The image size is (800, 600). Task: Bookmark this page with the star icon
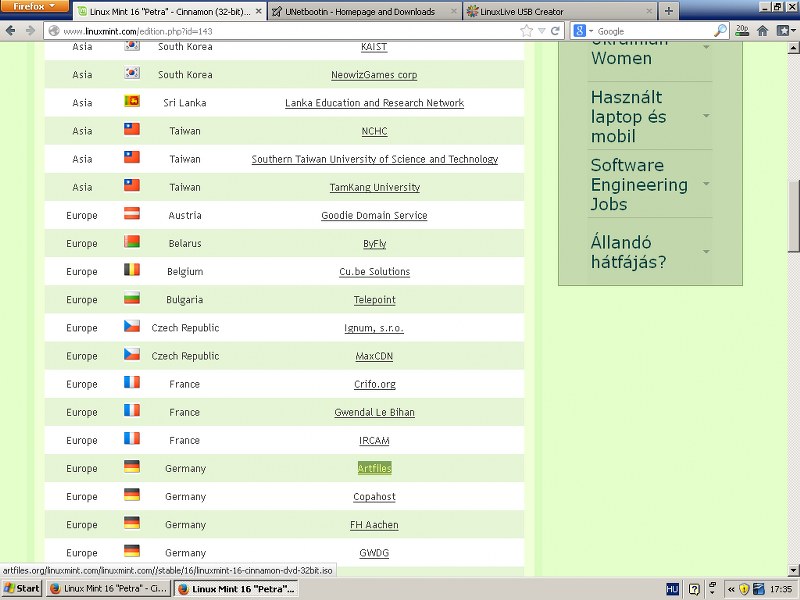click(x=526, y=31)
